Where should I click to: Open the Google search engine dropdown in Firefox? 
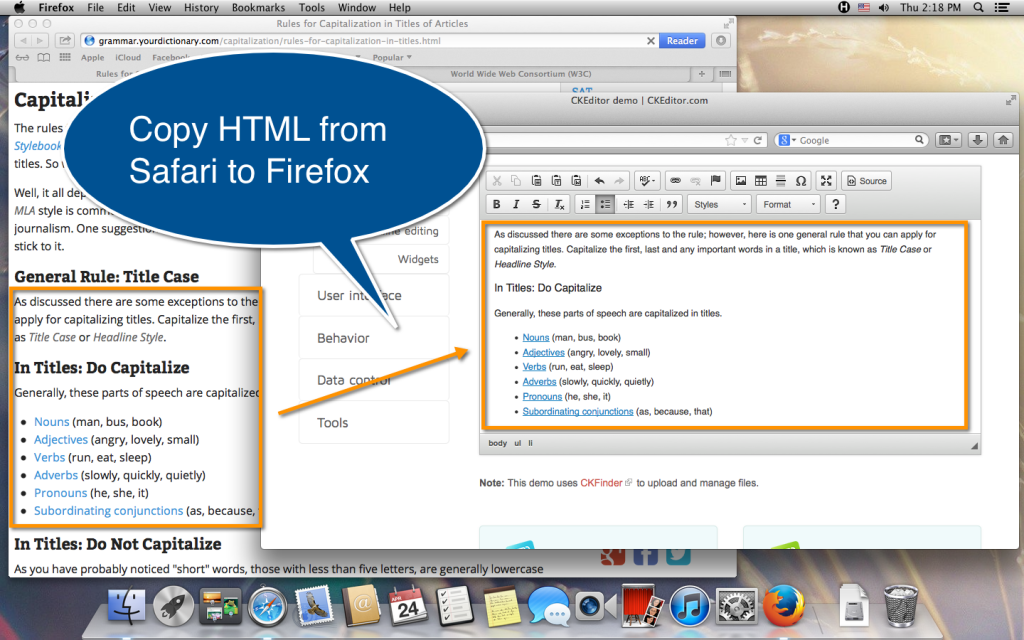[x=788, y=140]
